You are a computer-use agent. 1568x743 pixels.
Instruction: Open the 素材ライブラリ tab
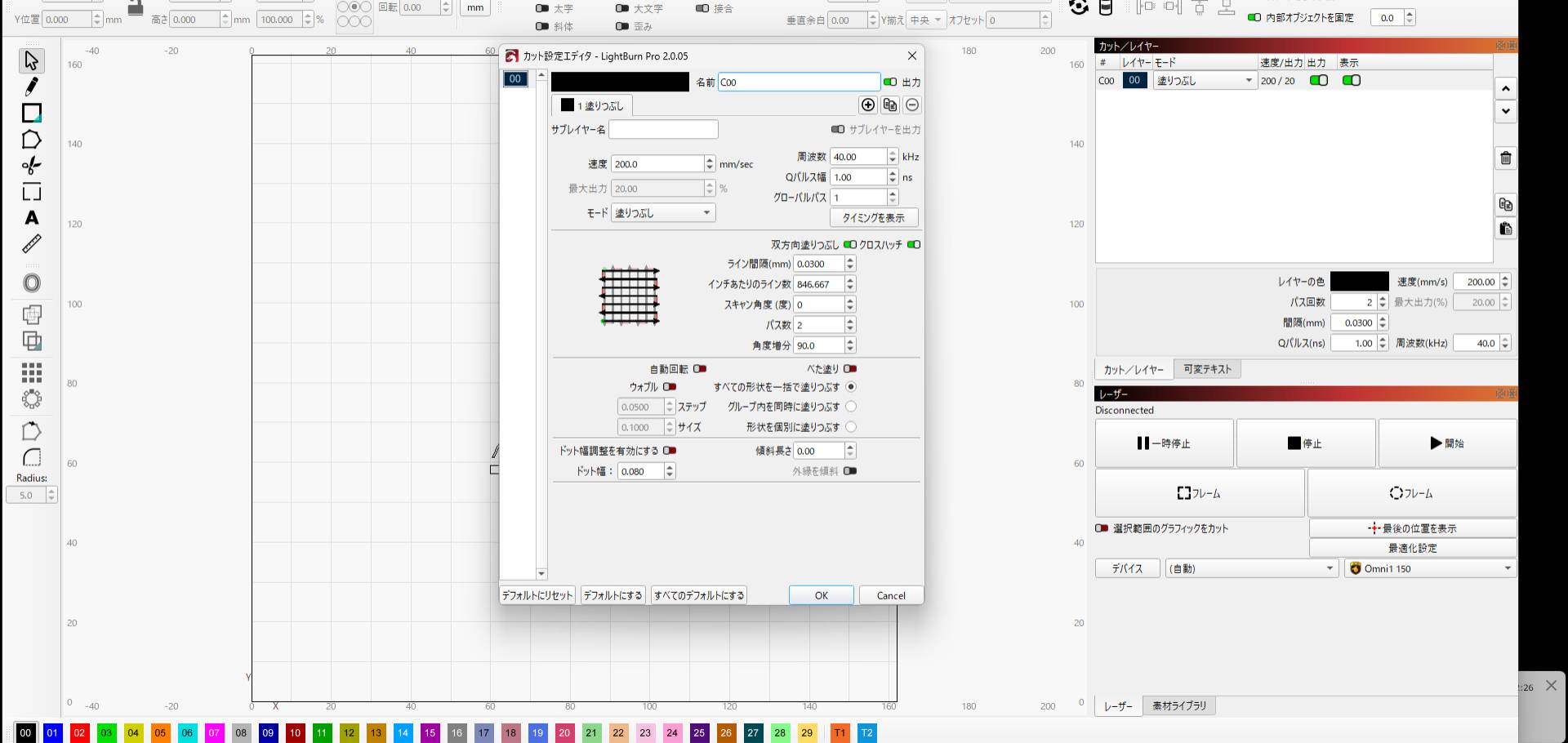click(x=1178, y=706)
